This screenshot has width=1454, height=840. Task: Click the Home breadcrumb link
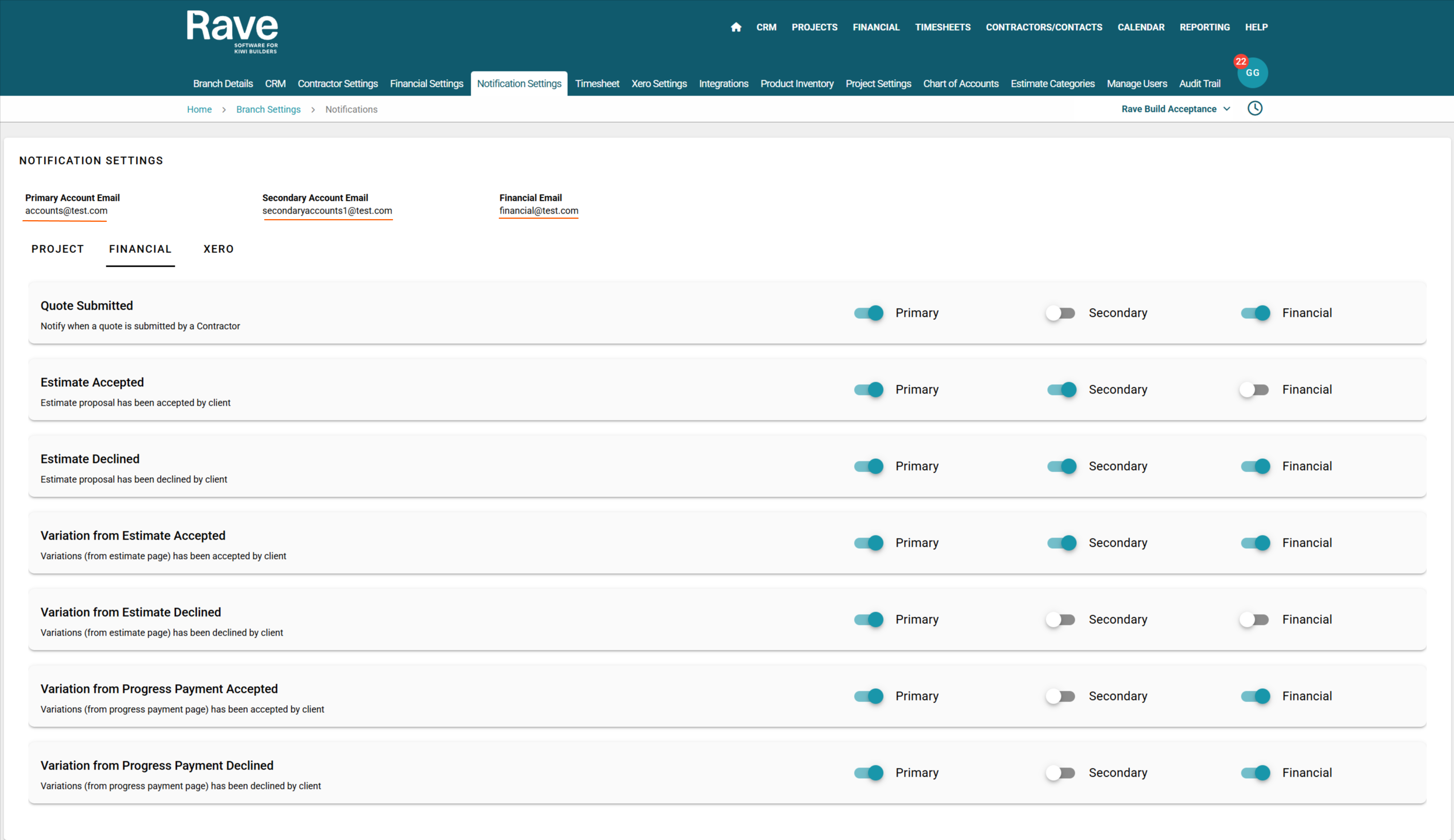tap(199, 110)
